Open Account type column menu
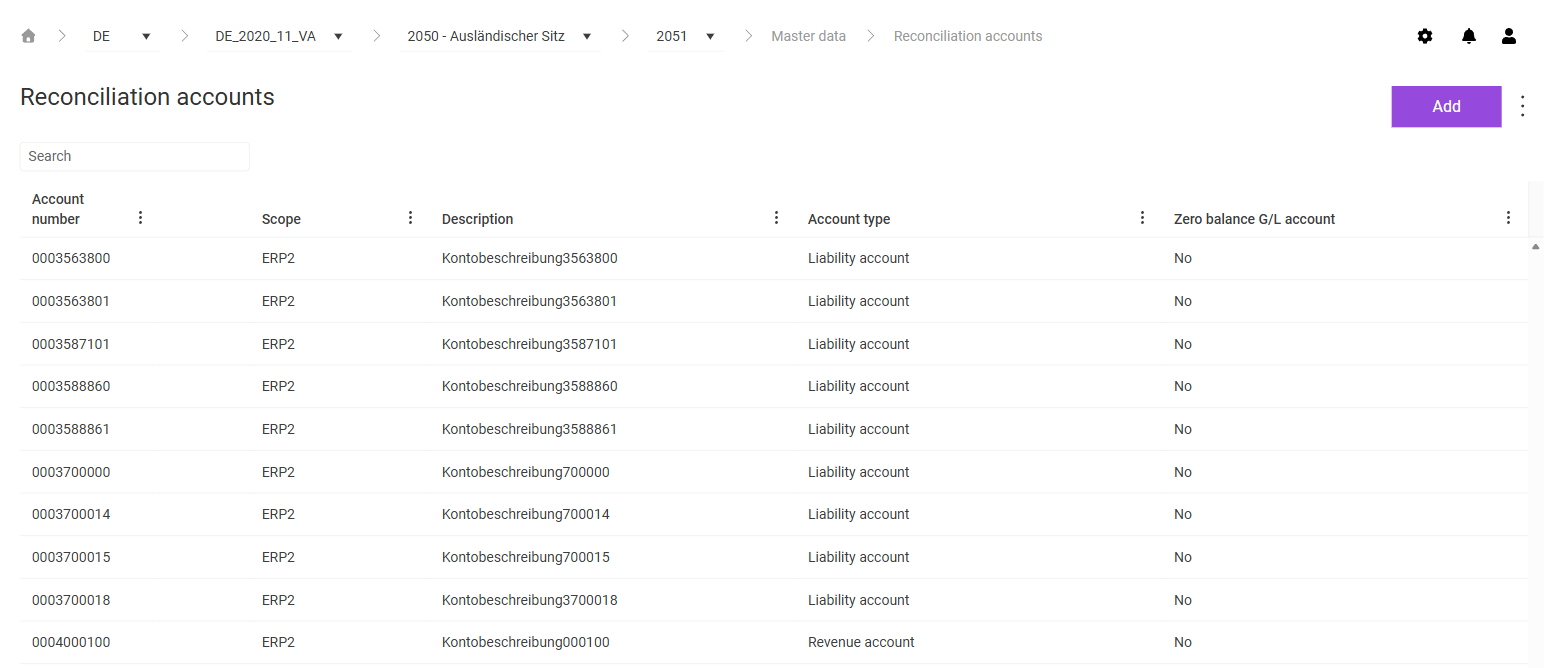 [1142, 217]
